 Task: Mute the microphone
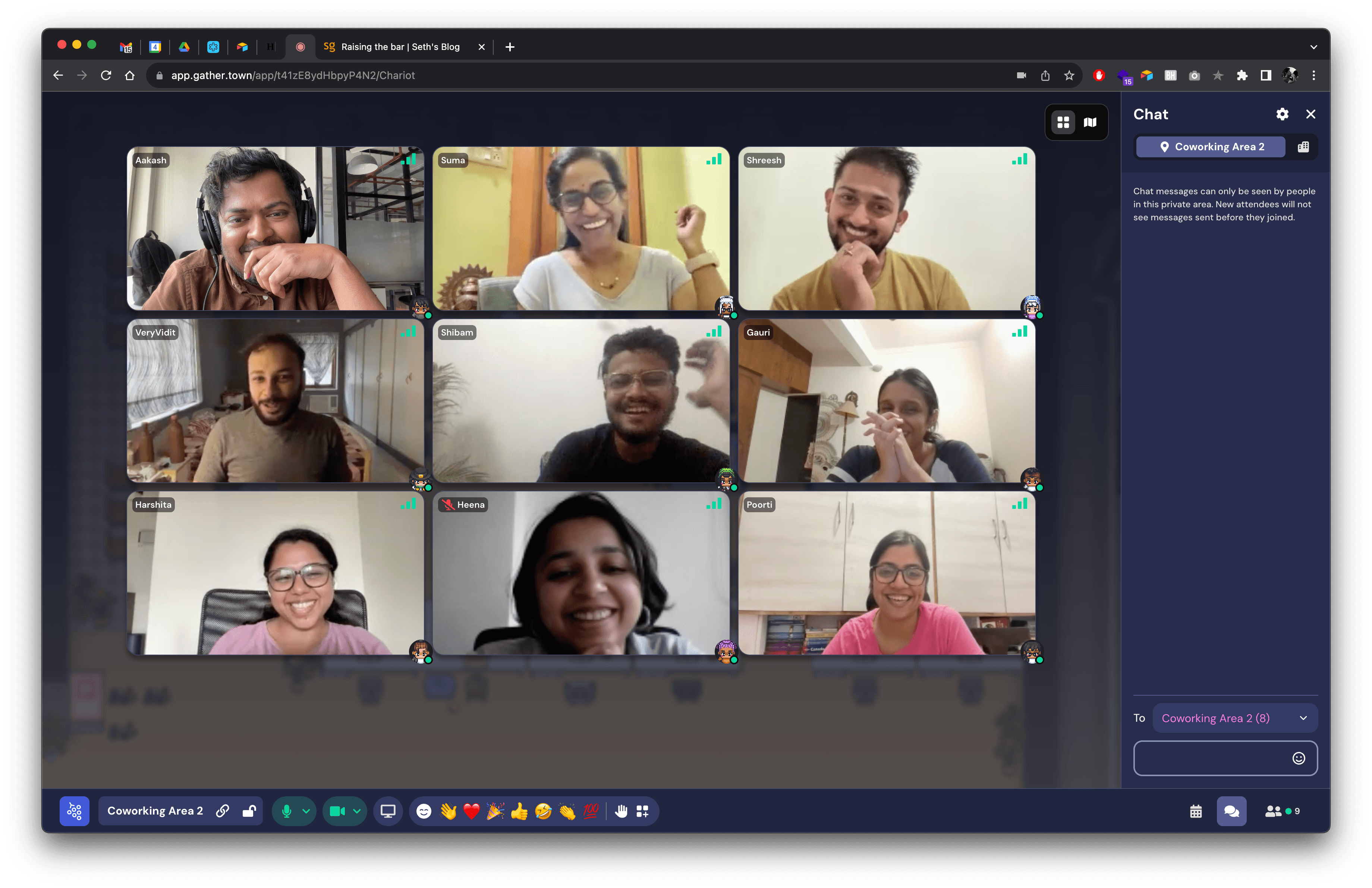tap(286, 811)
